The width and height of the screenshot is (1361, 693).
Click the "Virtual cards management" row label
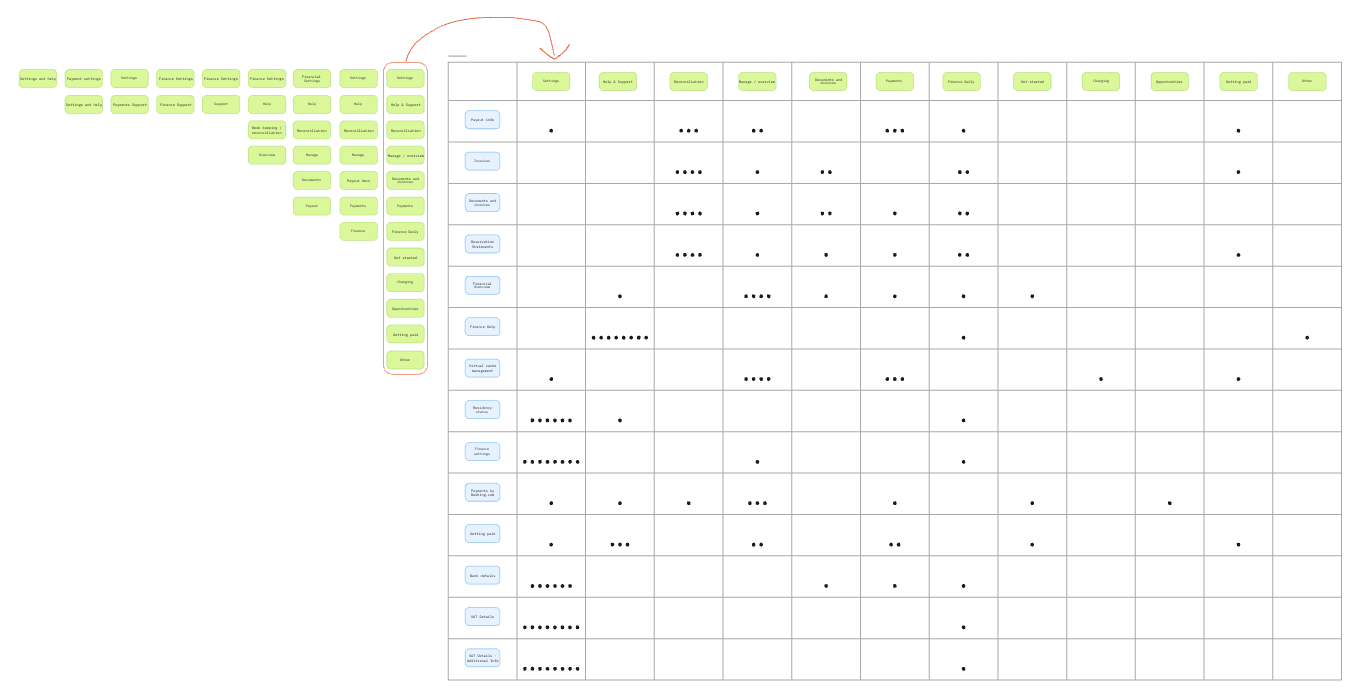[482, 368]
